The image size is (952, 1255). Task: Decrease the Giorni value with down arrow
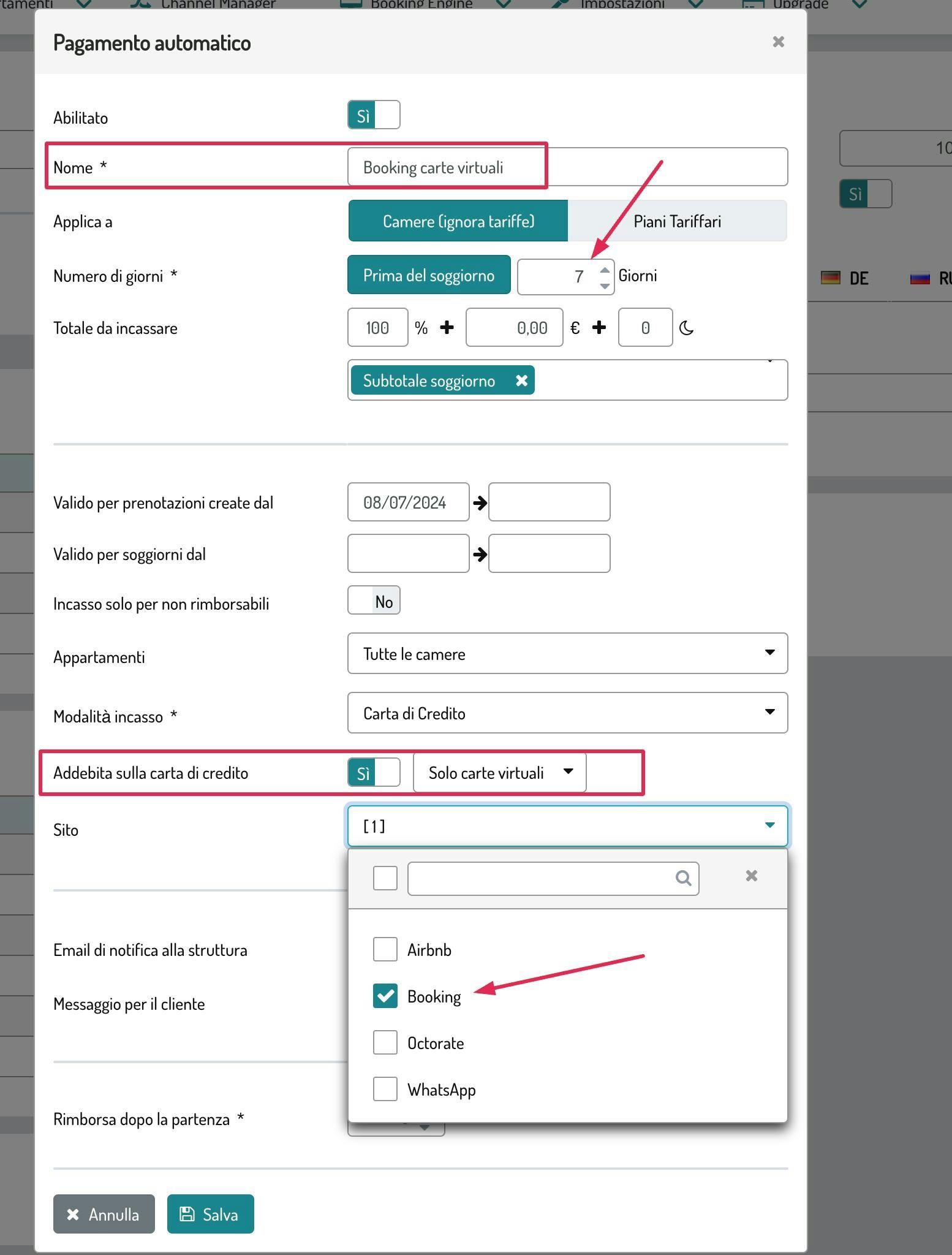coord(605,286)
